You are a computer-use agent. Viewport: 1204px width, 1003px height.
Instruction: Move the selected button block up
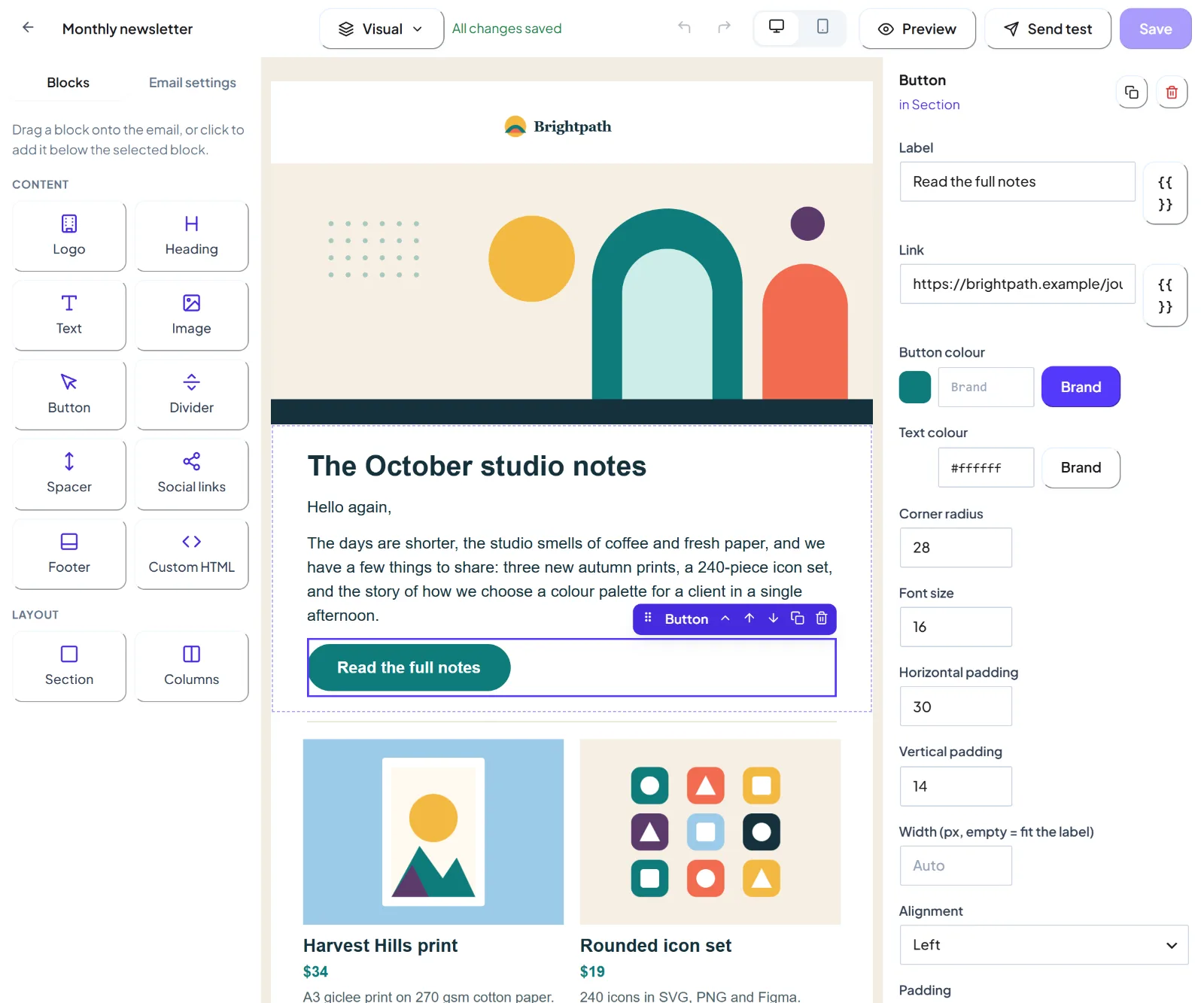coord(749,619)
